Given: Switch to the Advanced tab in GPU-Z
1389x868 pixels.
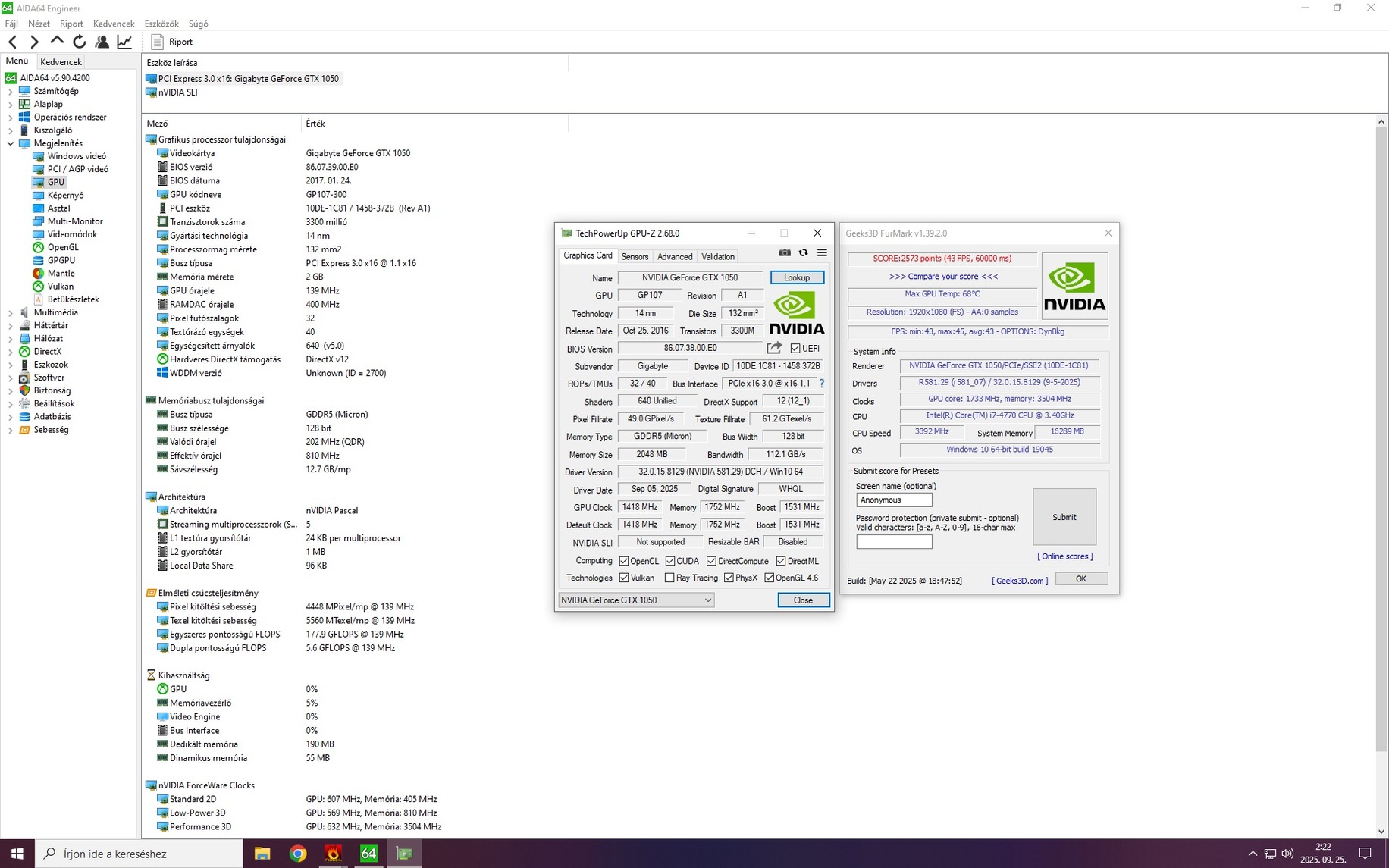Looking at the screenshot, I should [x=675, y=257].
